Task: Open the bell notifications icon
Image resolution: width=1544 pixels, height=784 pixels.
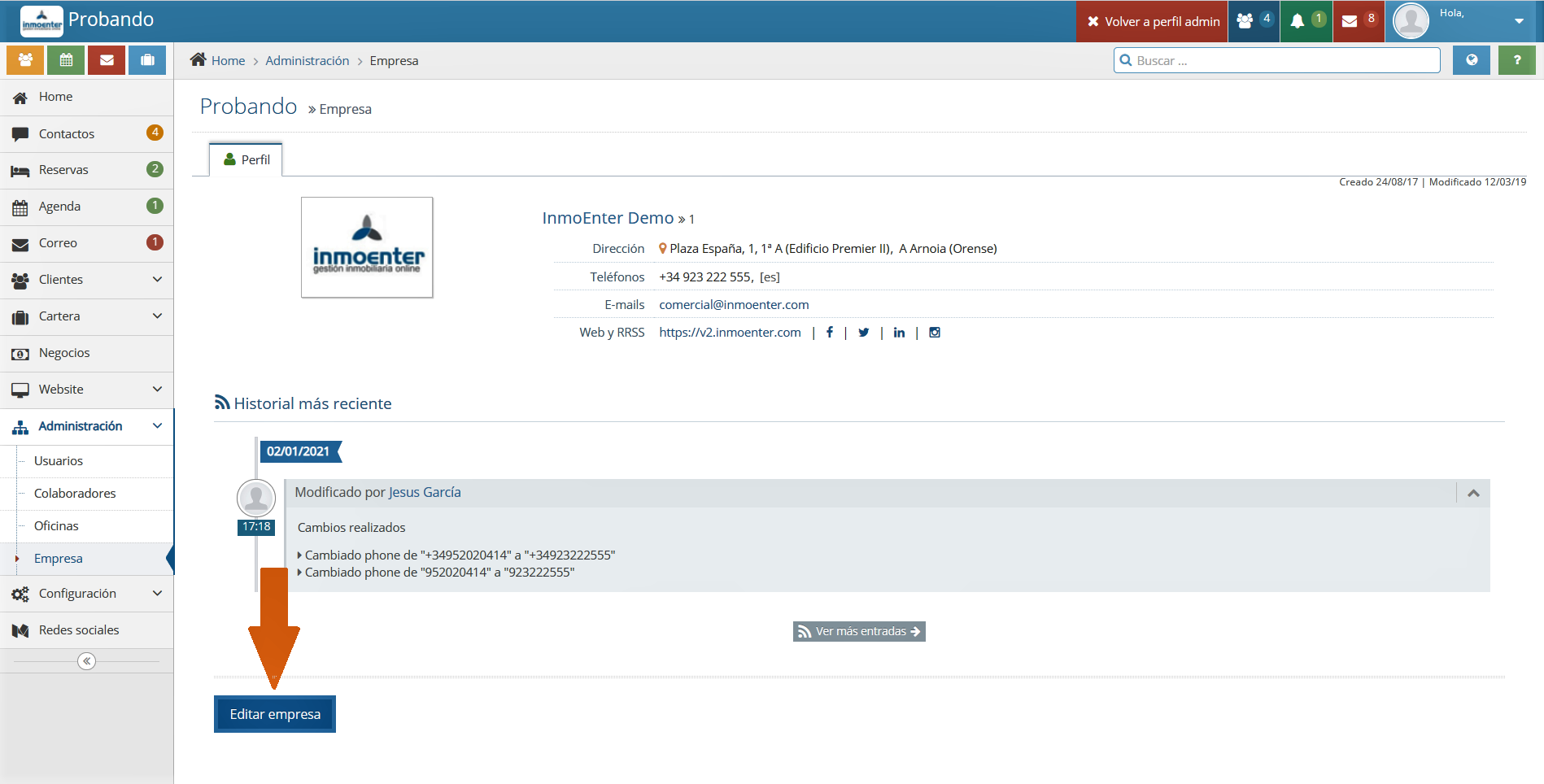Action: [1306, 21]
